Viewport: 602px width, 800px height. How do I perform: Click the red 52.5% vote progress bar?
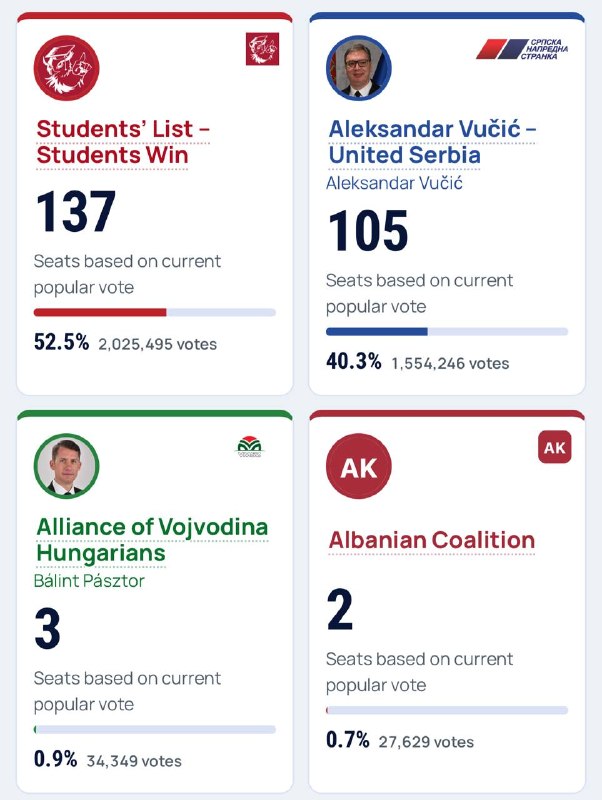[x=155, y=312]
